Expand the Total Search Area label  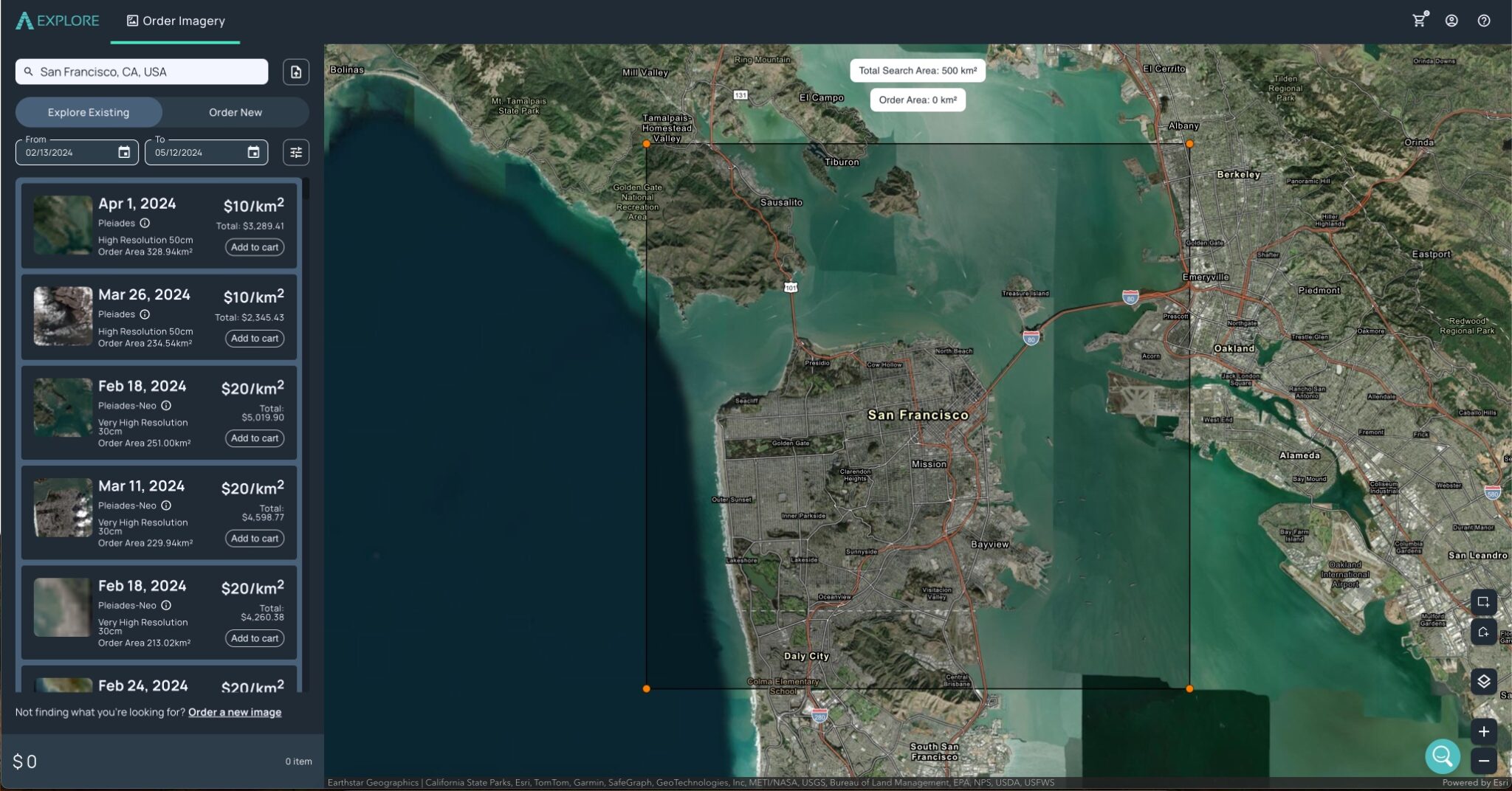point(918,70)
